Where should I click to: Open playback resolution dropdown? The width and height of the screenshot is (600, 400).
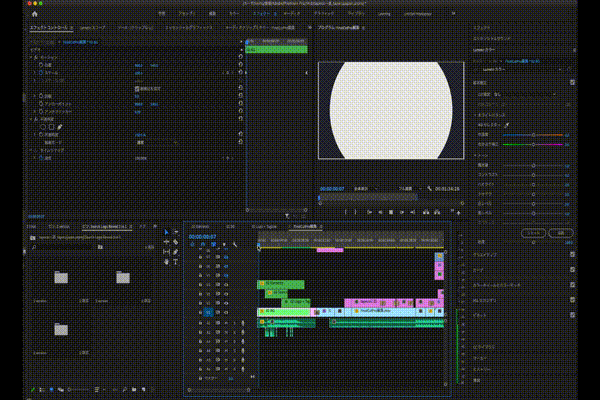click(x=409, y=189)
